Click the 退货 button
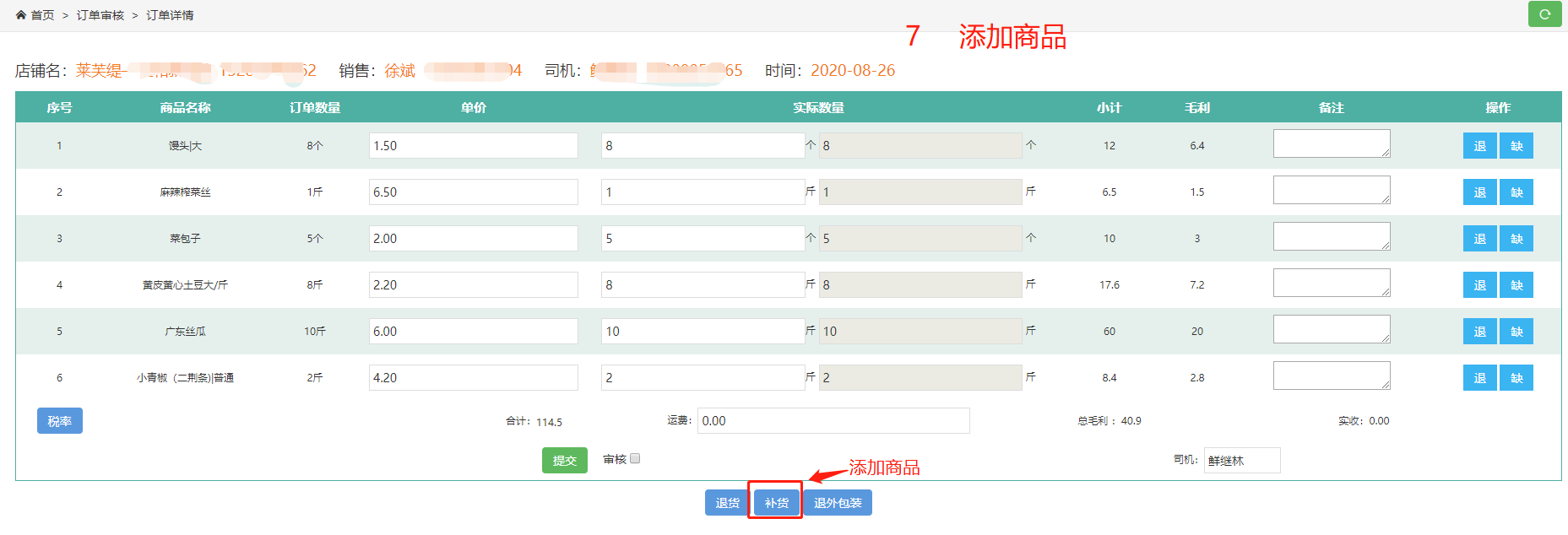 click(x=727, y=503)
